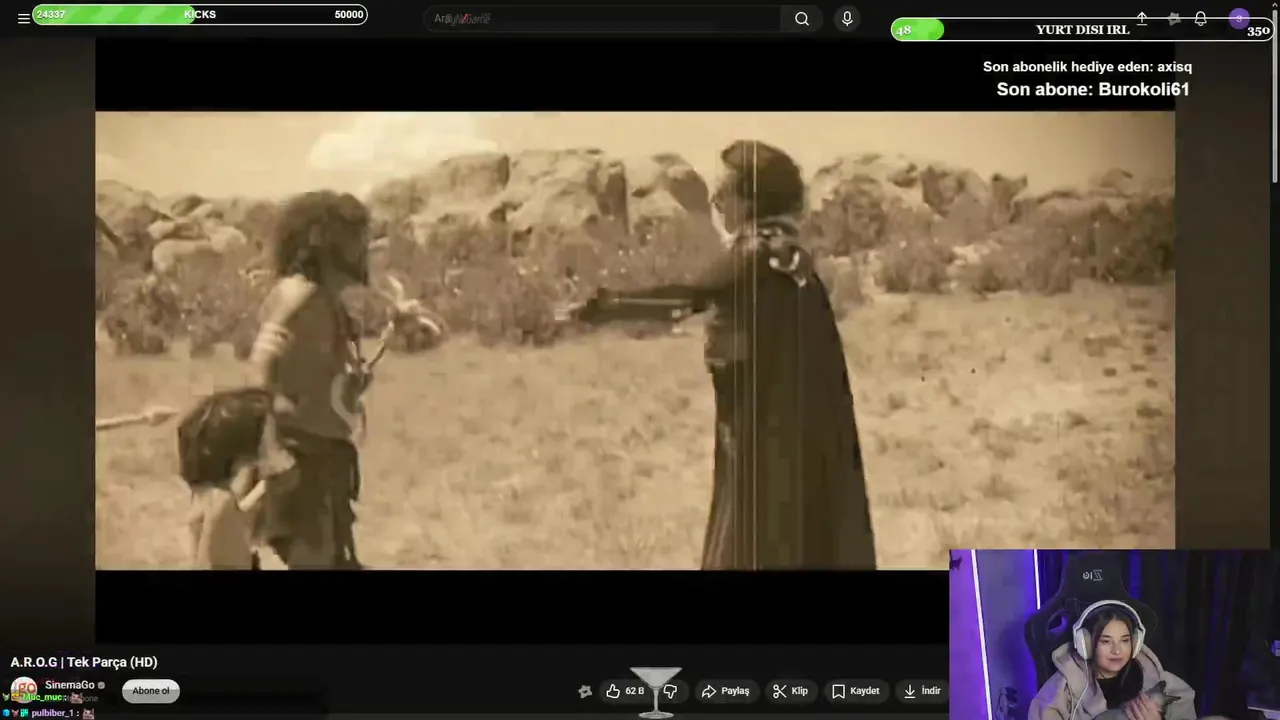This screenshot has width=1280, height=720.
Task: Click the Son abone: Burokoli61 text
Action: tap(1092, 89)
